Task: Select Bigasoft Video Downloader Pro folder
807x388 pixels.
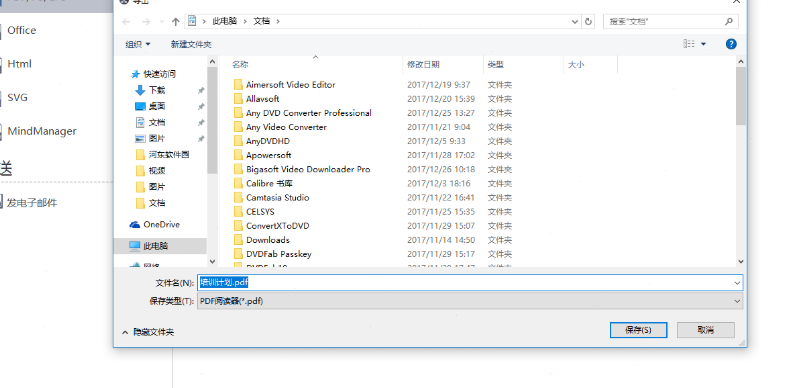Action: click(x=308, y=169)
